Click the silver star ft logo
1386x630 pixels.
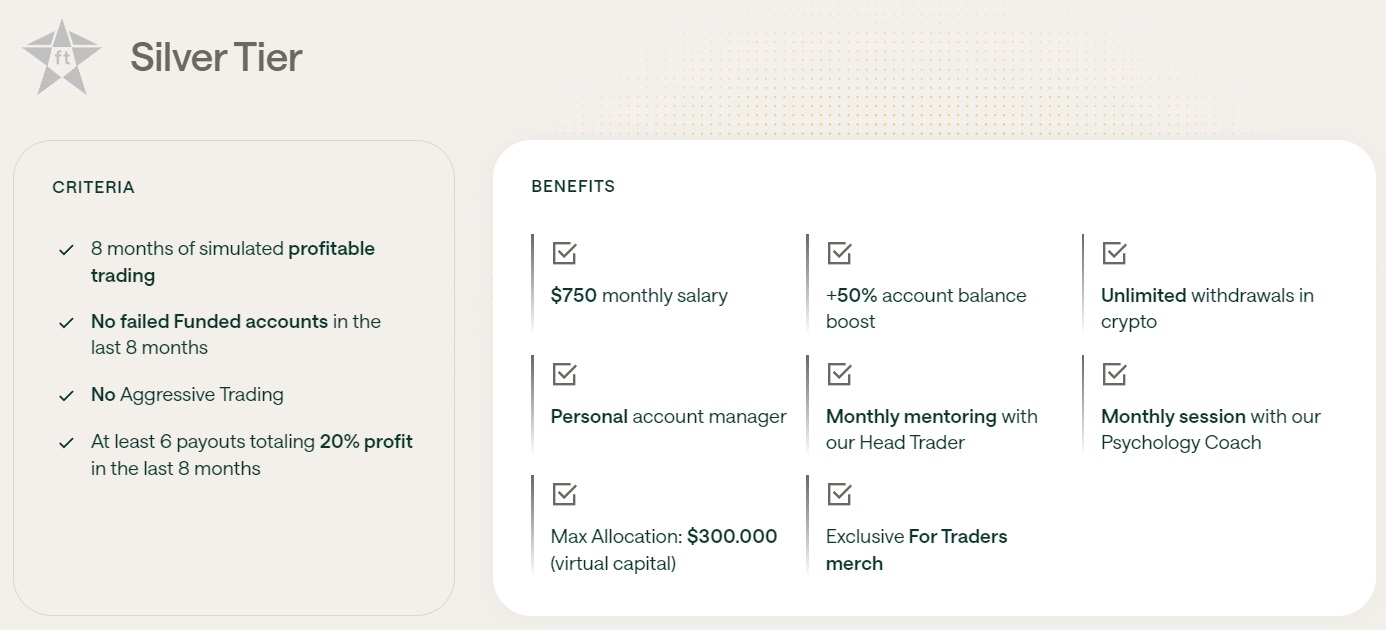point(62,57)
